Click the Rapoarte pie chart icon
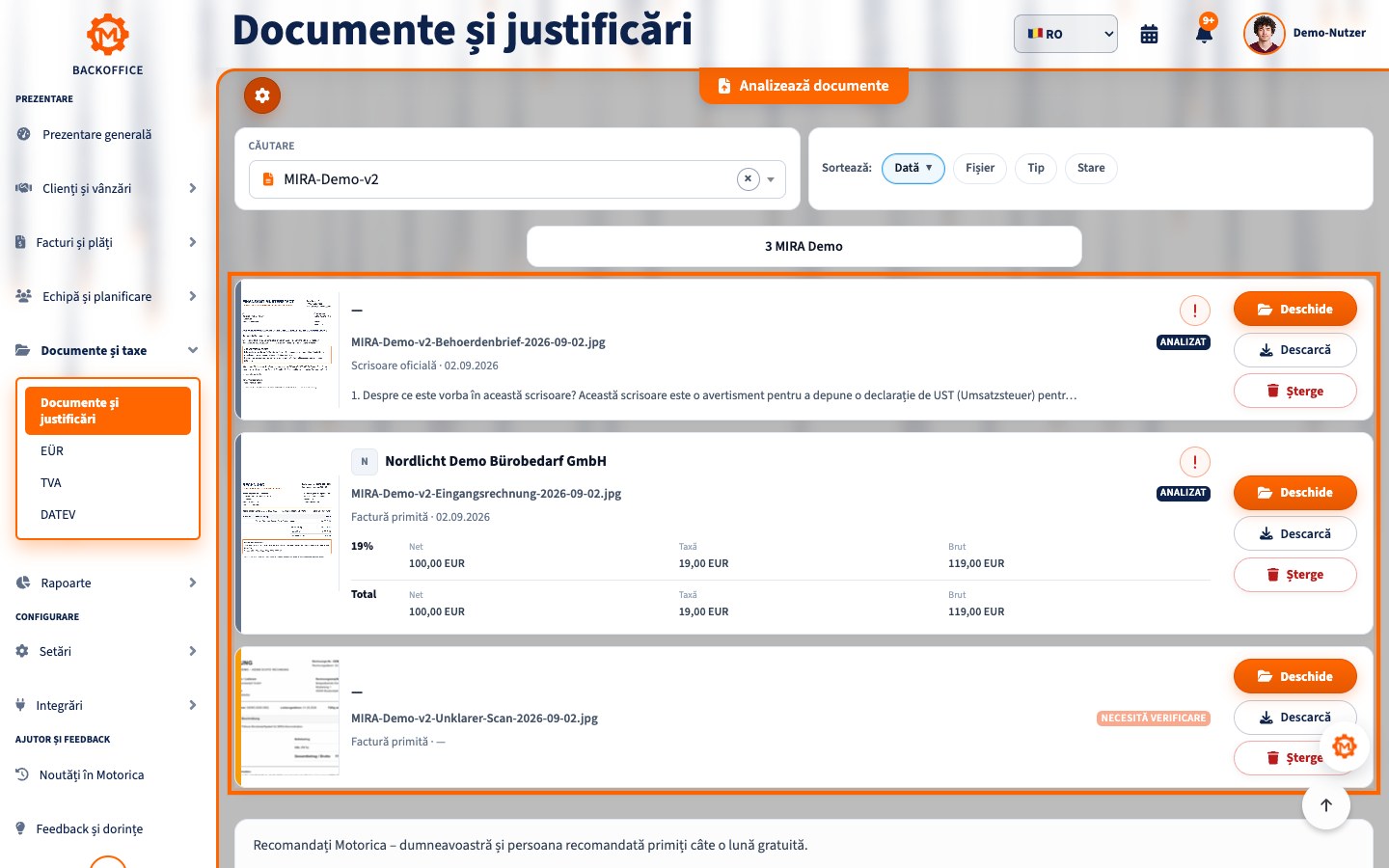 tap(23, 583)
